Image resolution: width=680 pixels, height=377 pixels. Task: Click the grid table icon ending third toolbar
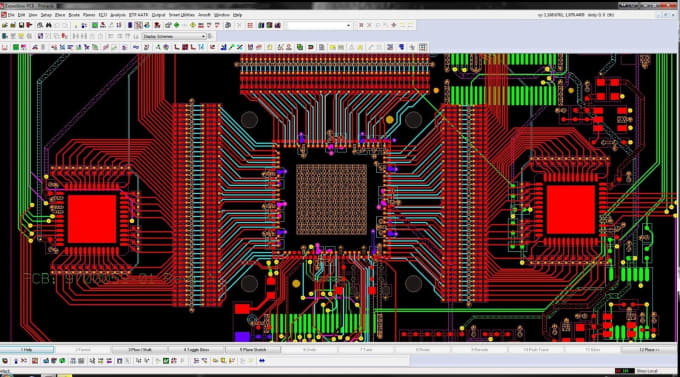click(423, 47)
